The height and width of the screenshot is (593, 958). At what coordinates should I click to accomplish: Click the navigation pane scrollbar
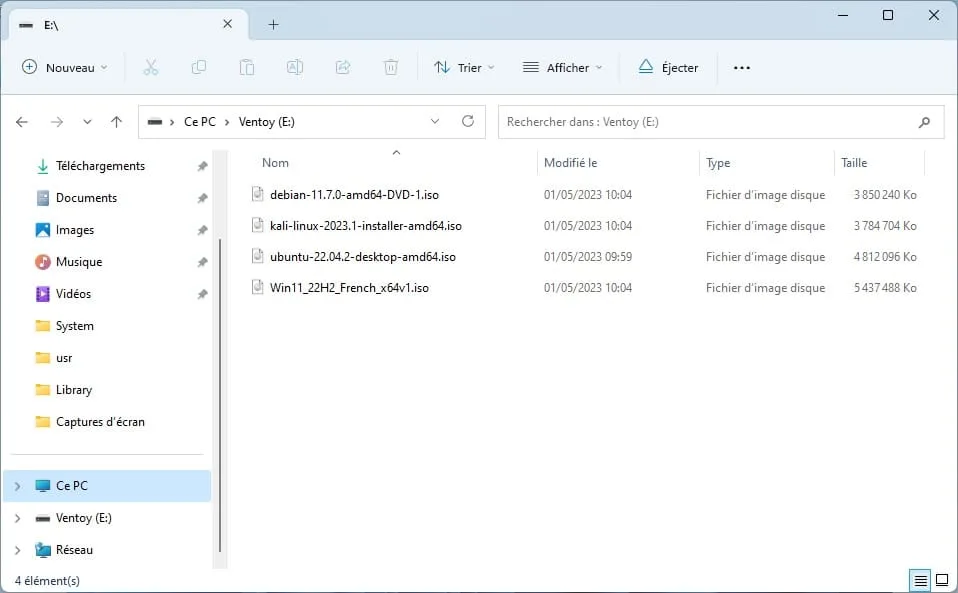(x=220, y=397)
